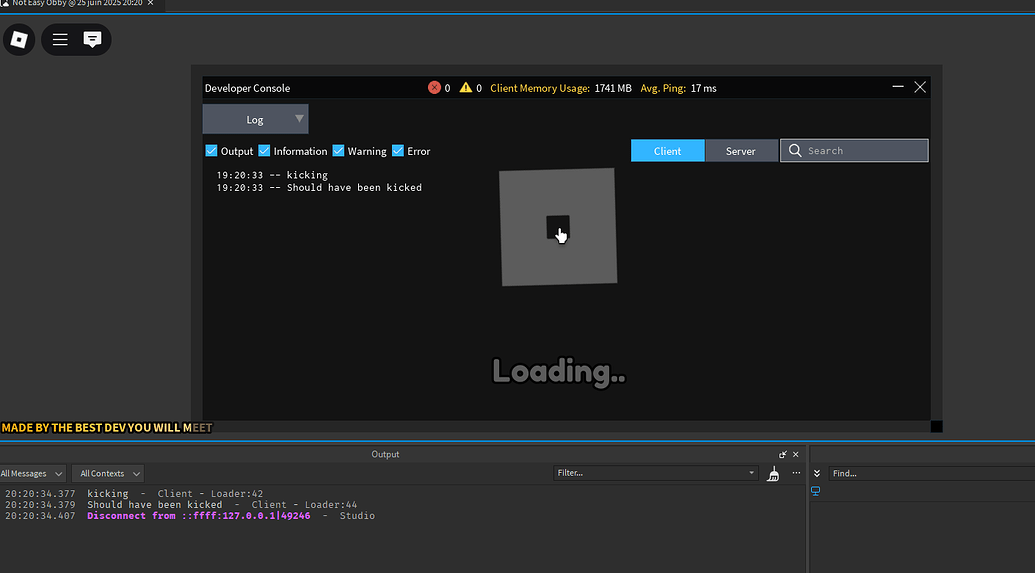1035x573 pixels.
Task: Close the Output panel
Action: point(795,454)
